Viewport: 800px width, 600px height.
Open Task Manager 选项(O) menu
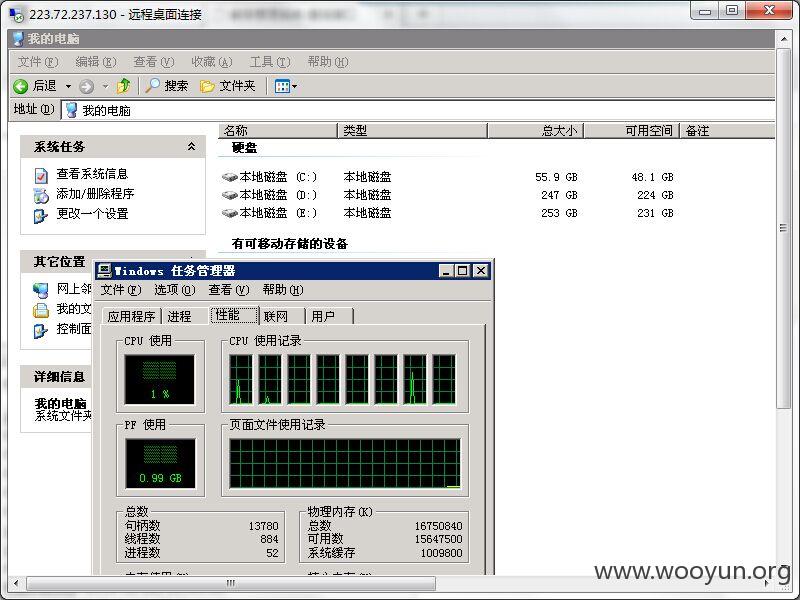click(174, 290)
